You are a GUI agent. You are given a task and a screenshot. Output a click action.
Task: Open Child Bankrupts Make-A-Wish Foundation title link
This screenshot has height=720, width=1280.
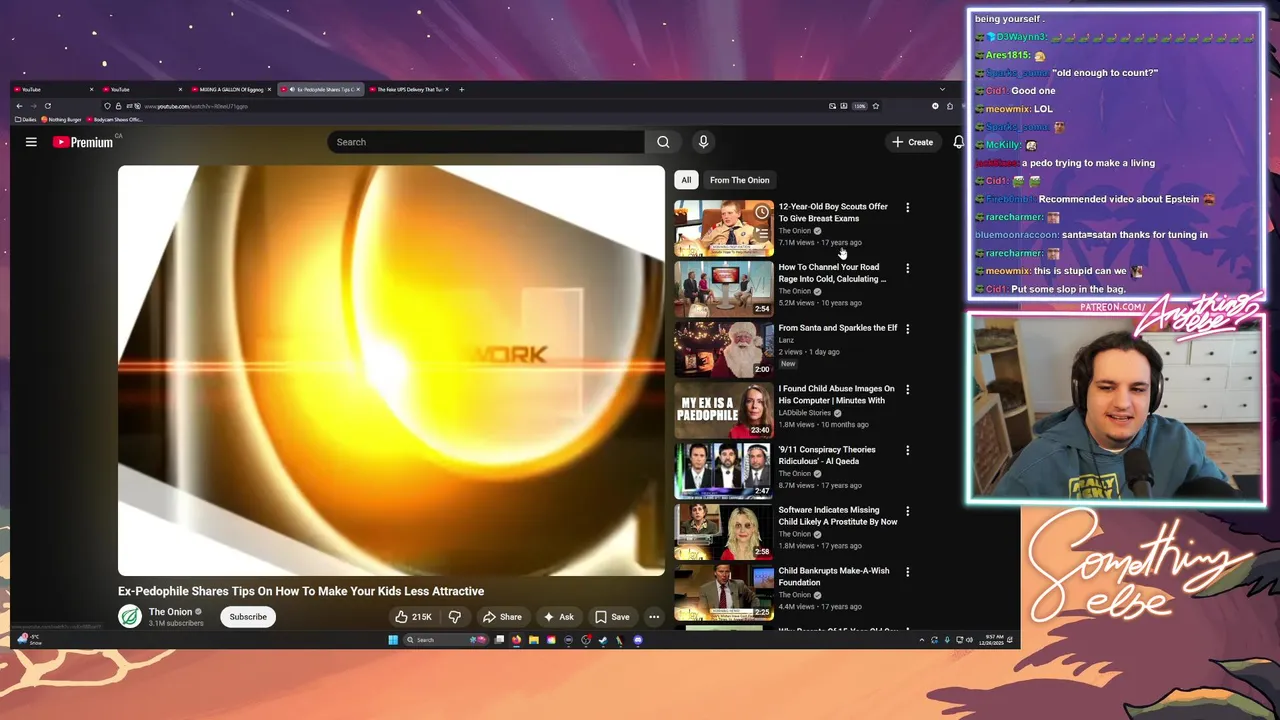[x=834, y=577]
